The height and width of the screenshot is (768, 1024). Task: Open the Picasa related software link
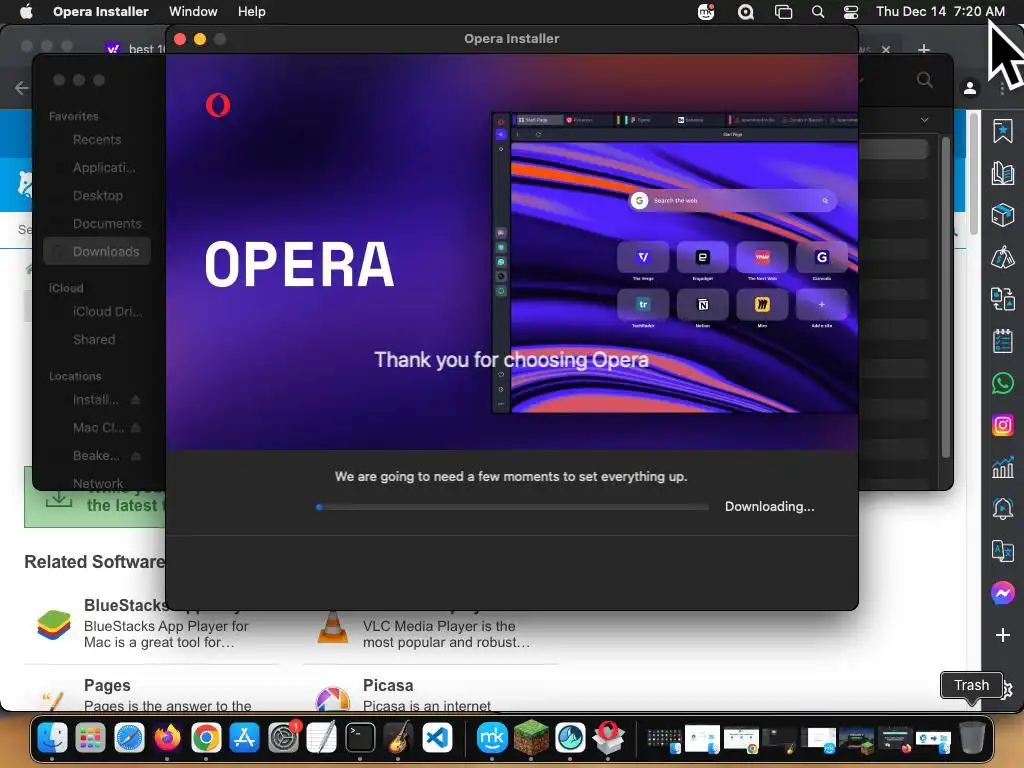coord(388,685)
